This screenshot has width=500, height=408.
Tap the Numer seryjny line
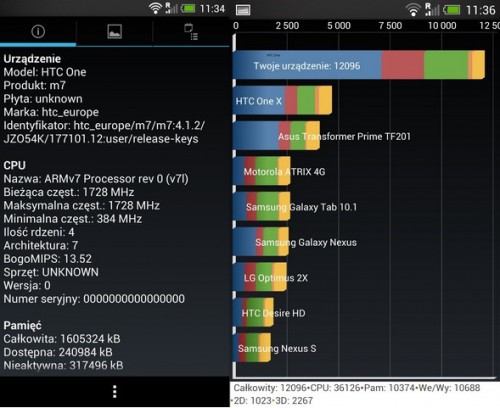pos(94,299)
